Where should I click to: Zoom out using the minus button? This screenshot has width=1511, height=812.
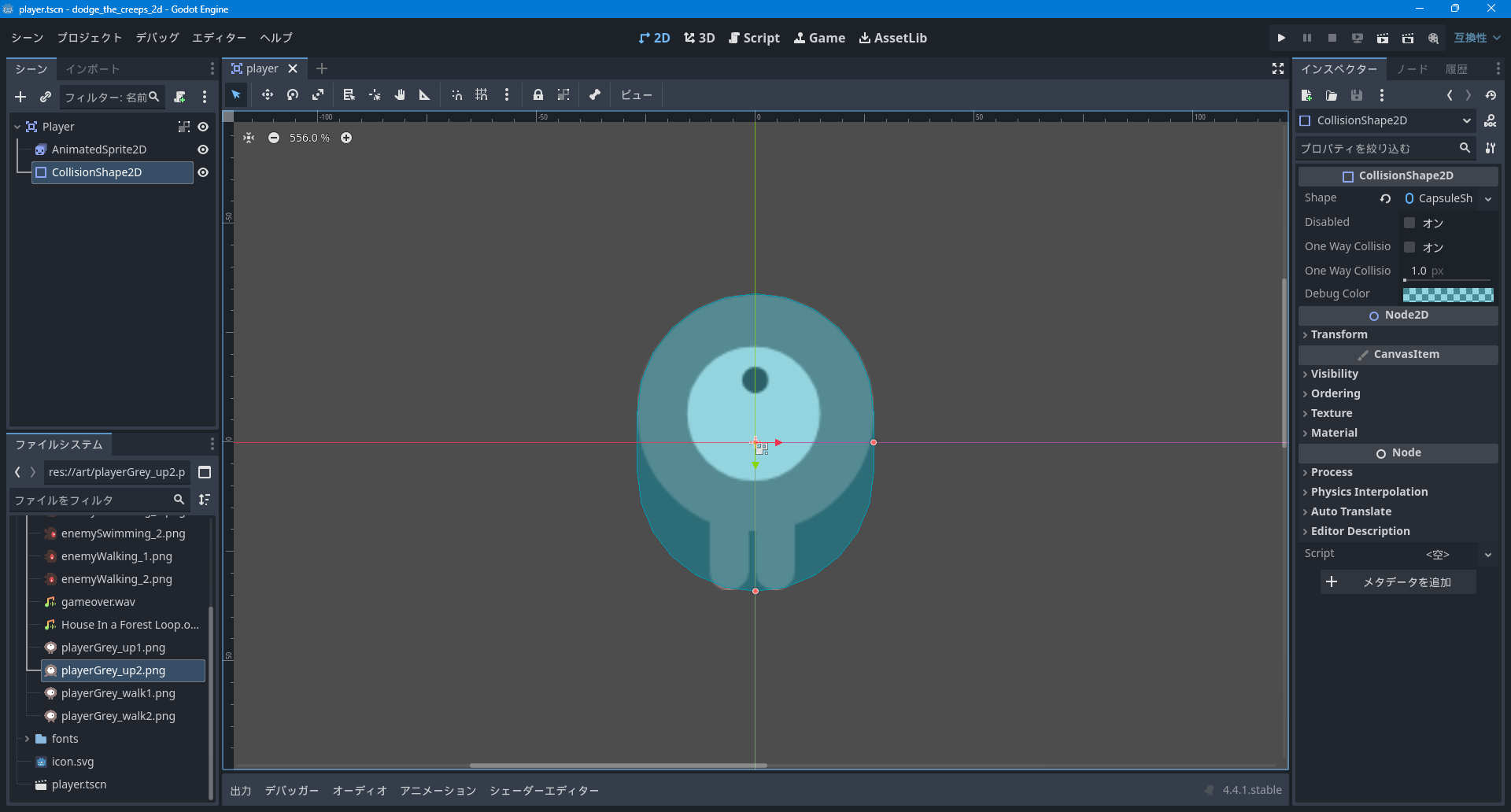tap(274, 138)
